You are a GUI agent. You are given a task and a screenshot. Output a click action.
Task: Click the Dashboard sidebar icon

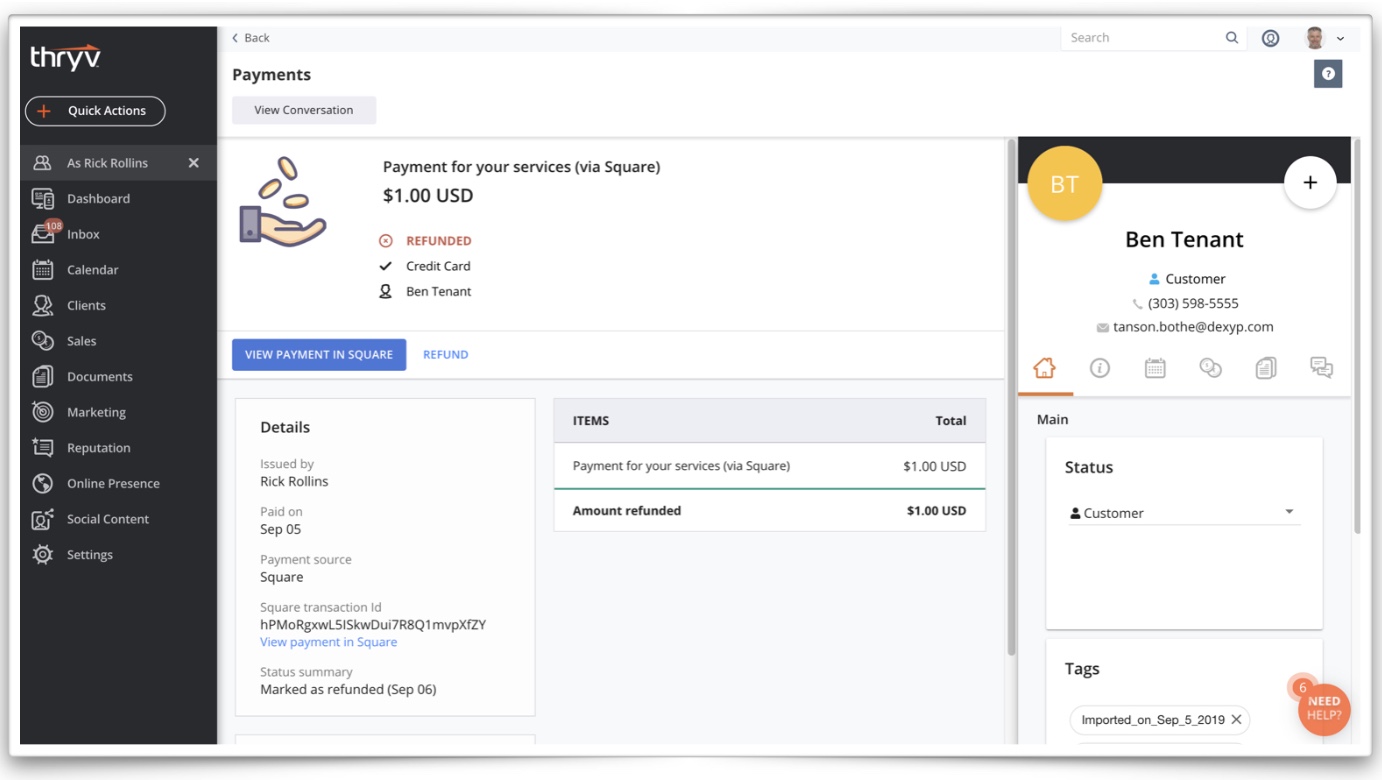click(43, 198)
